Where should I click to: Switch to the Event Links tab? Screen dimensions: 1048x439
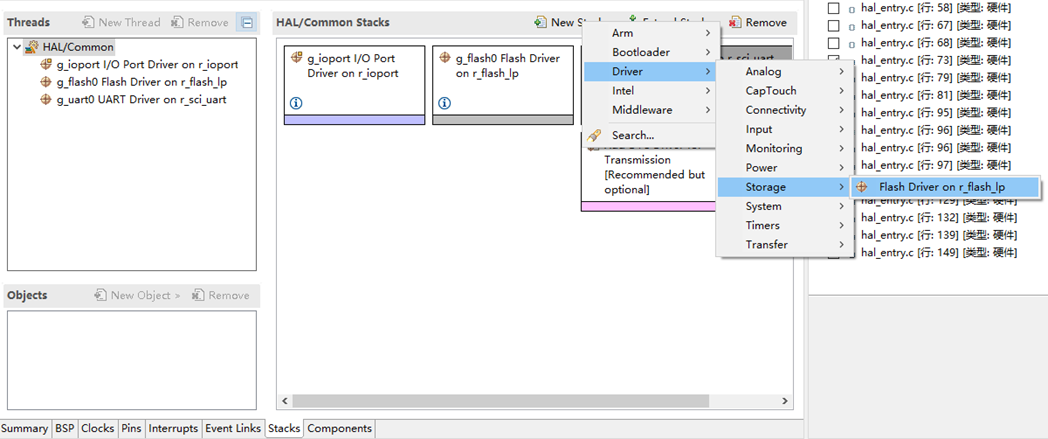[x=233, y=428]
